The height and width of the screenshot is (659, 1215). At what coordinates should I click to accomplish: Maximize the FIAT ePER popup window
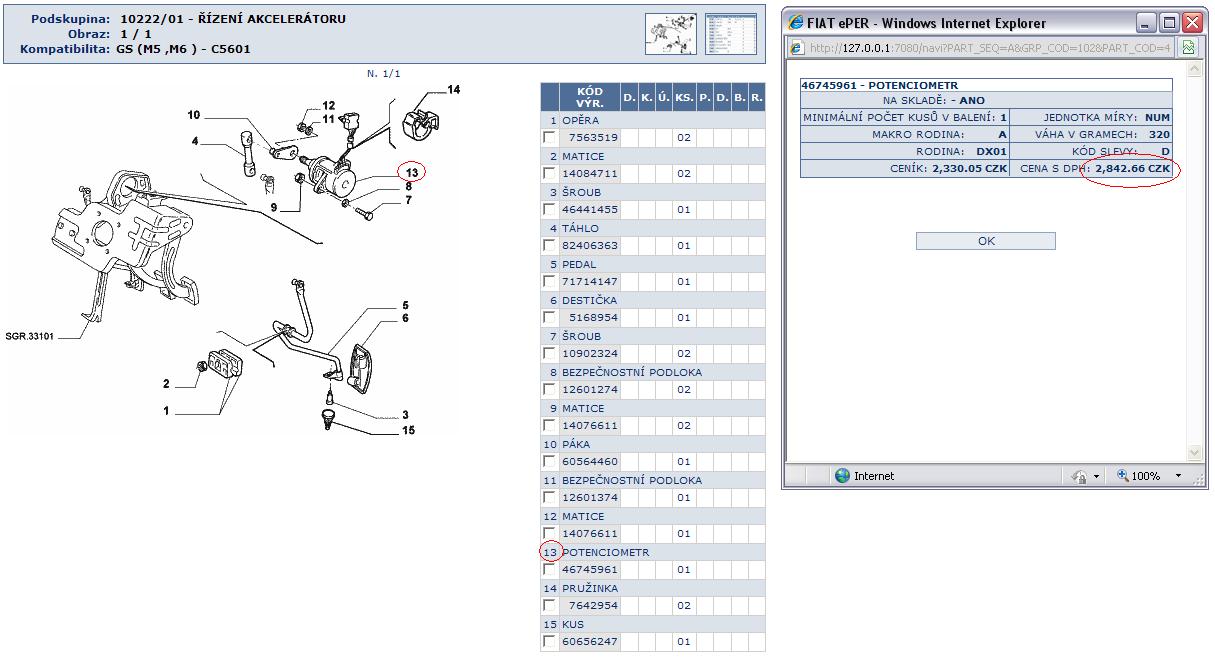click(1168, 22)
